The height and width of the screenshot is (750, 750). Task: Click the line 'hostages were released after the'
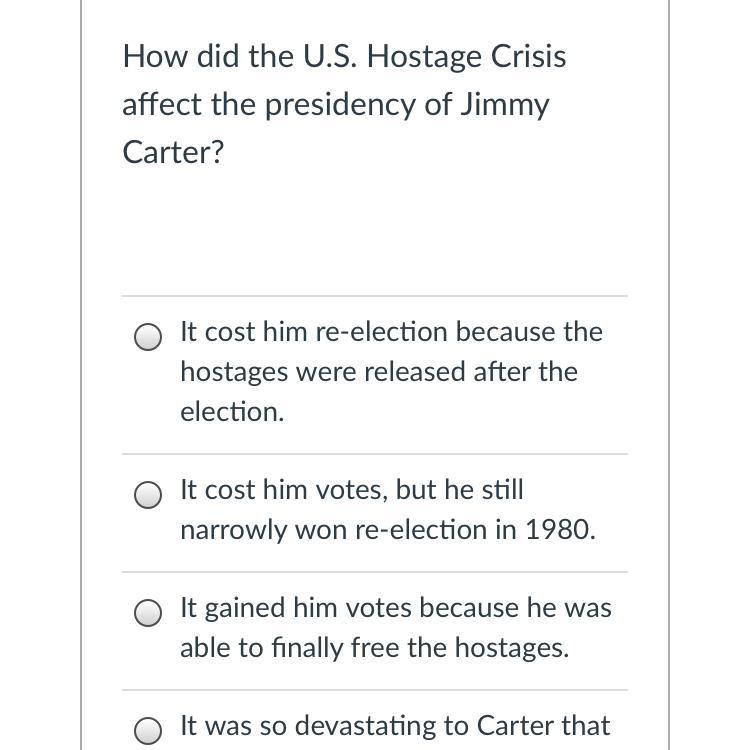coord(378,371)
